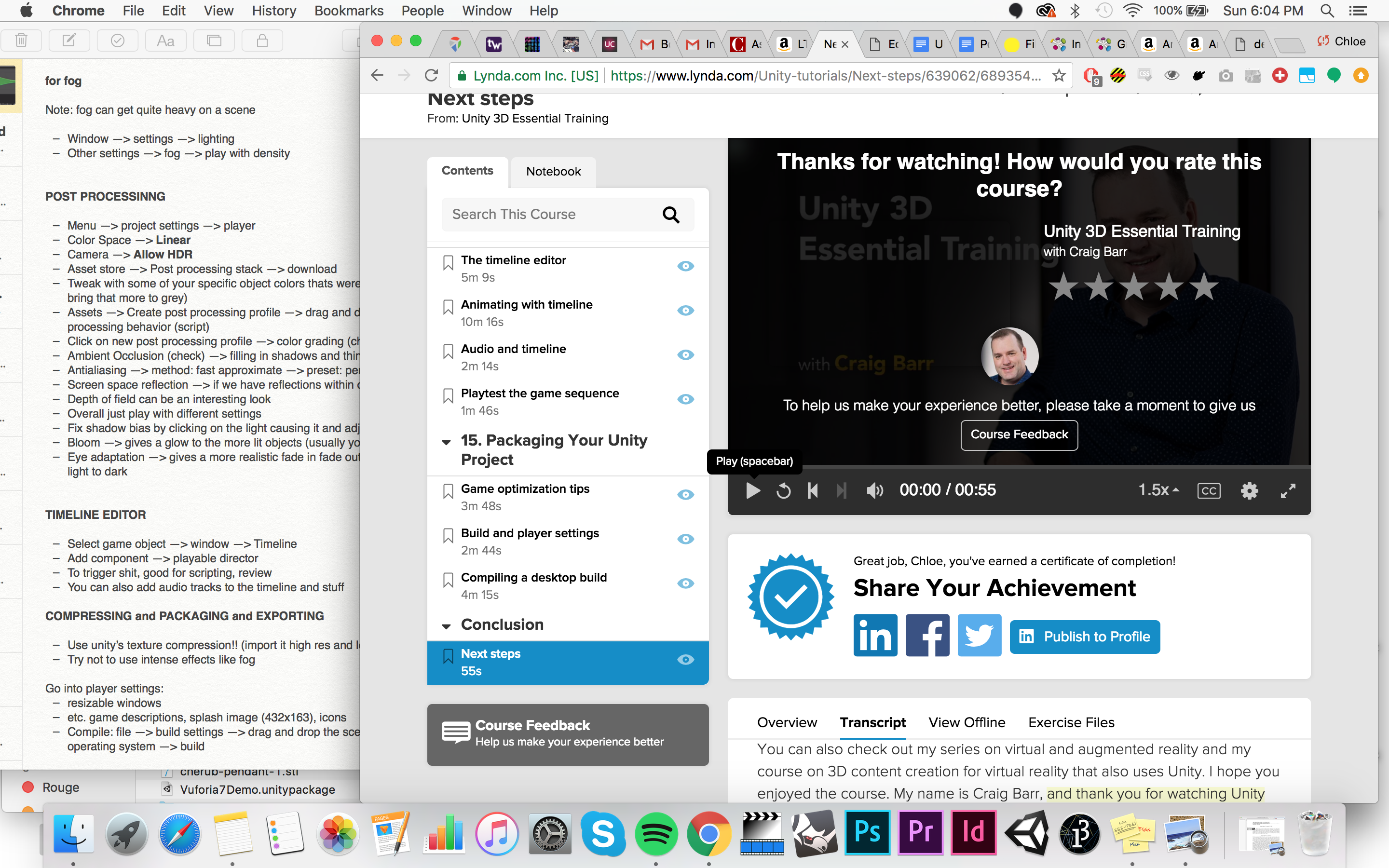Screen dimensions: 1389x868
Task: Click the video progress bar
Action: pyautogui.click(x=1020, y=467)
